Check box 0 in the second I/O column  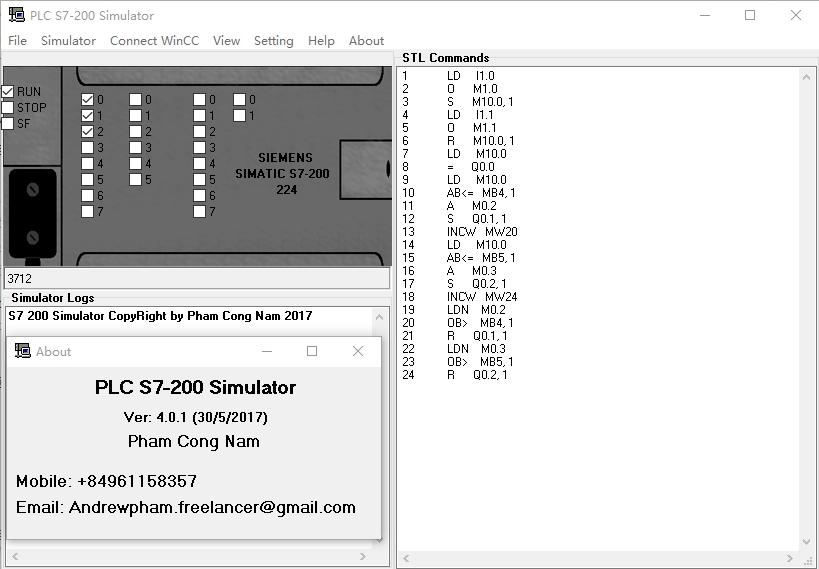click(136, 99)
